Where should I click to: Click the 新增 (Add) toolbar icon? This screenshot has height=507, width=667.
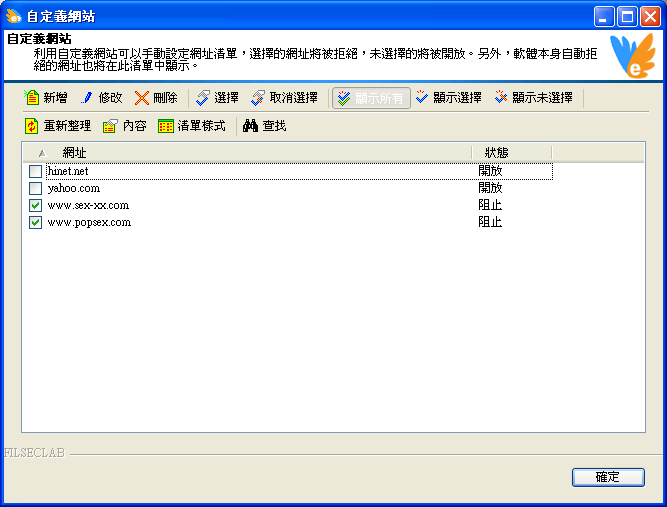click(31, 98)
